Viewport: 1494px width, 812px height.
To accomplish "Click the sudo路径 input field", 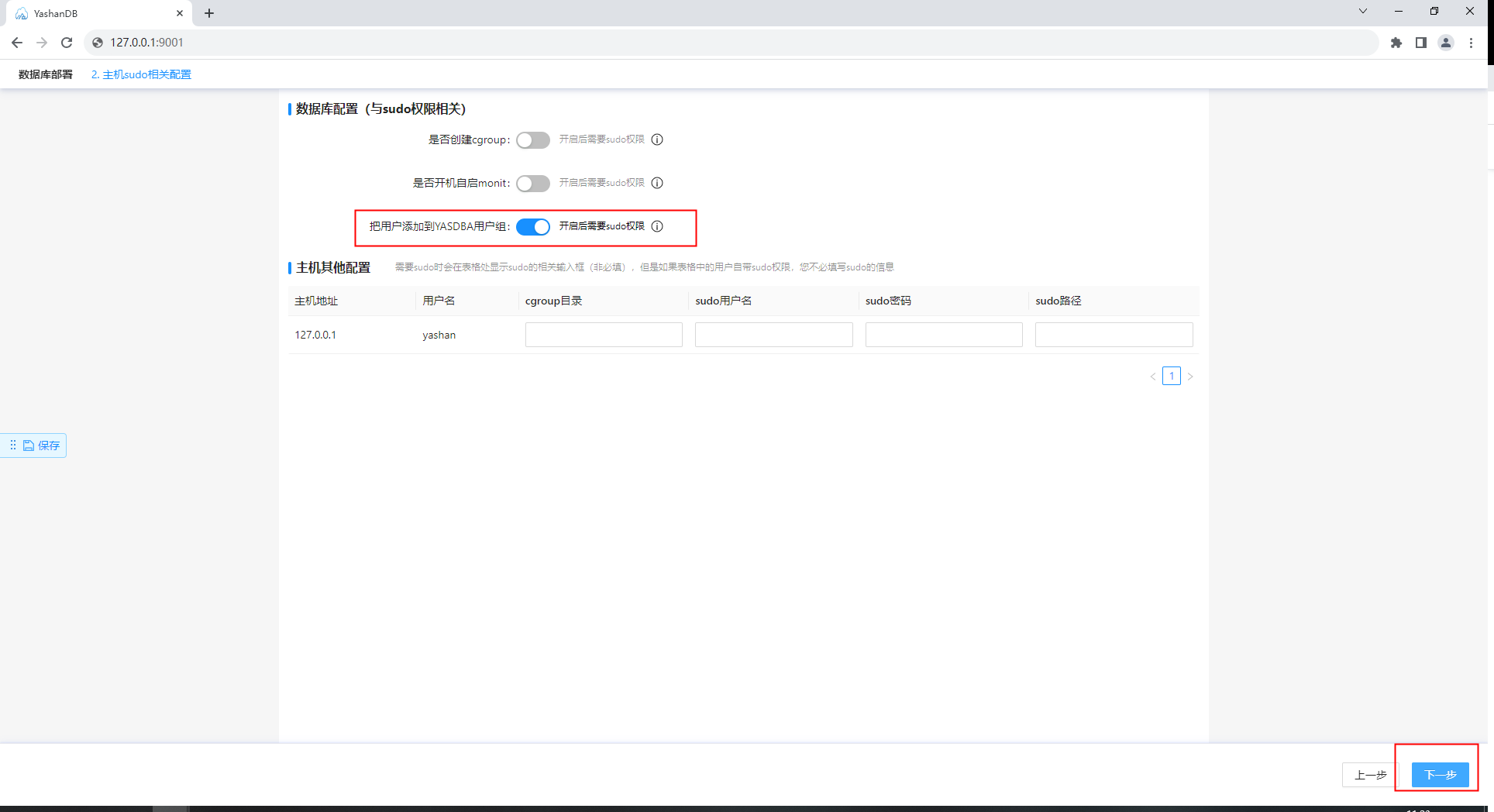I will point(1114,335).
